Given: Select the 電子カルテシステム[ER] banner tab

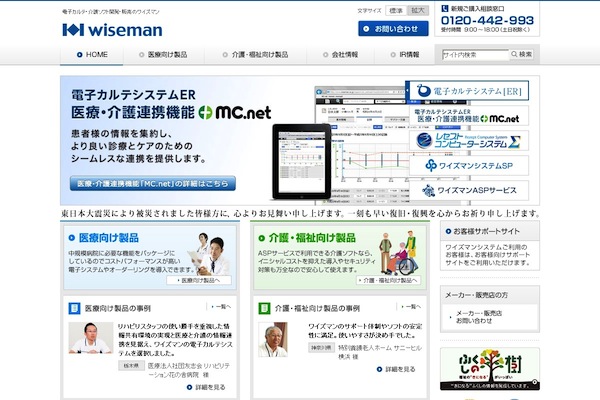Looking at the screenshot, I should tap(469, 91).
